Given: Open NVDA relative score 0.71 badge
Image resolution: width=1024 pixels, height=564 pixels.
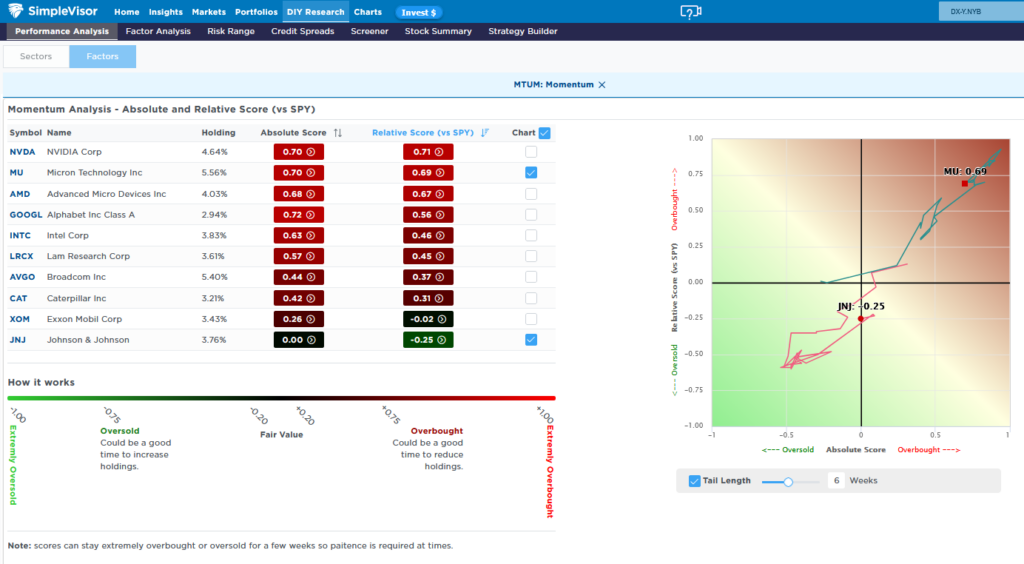Looking at the screenshot, I should (428, 152).
